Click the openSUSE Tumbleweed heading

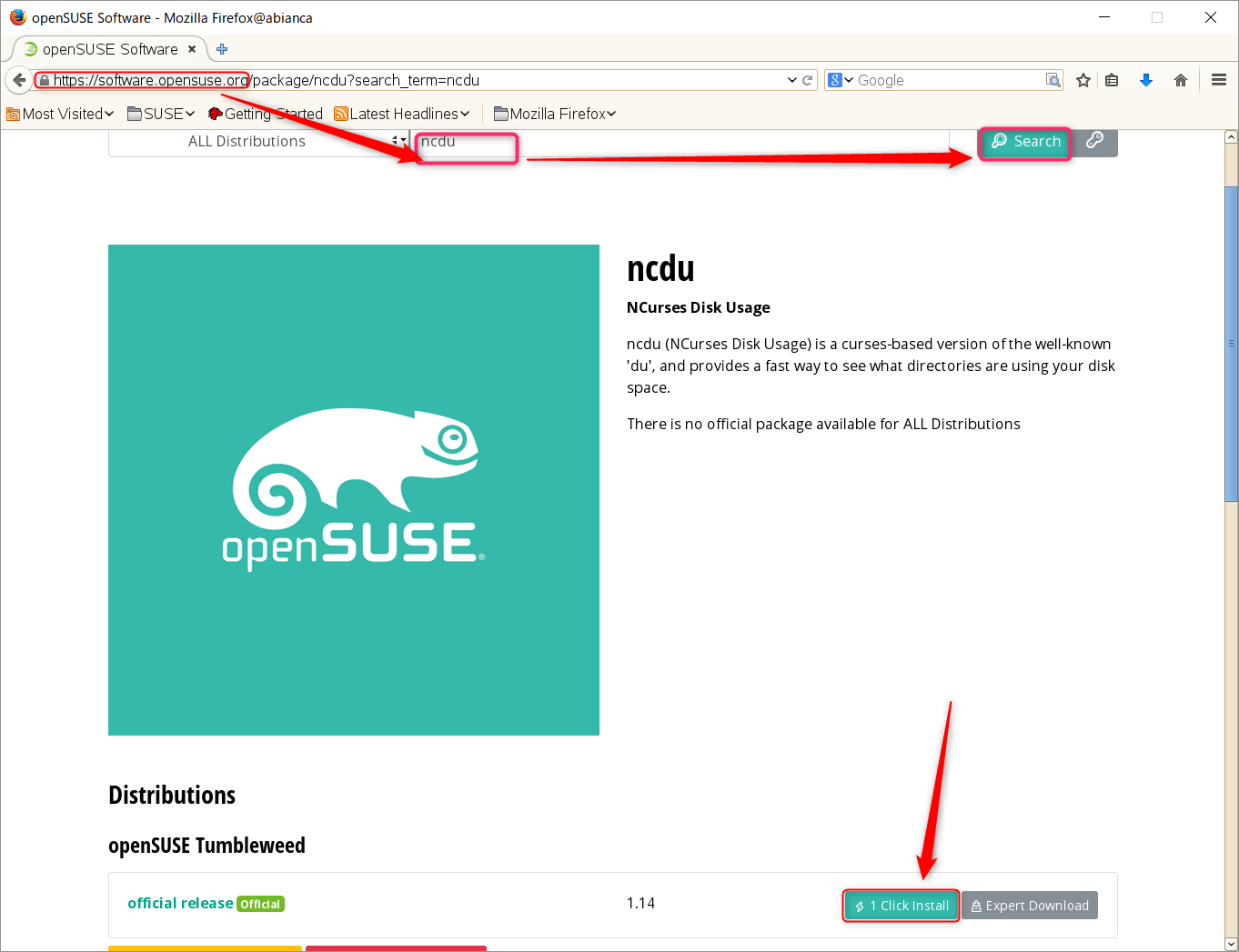coord(206,846)
